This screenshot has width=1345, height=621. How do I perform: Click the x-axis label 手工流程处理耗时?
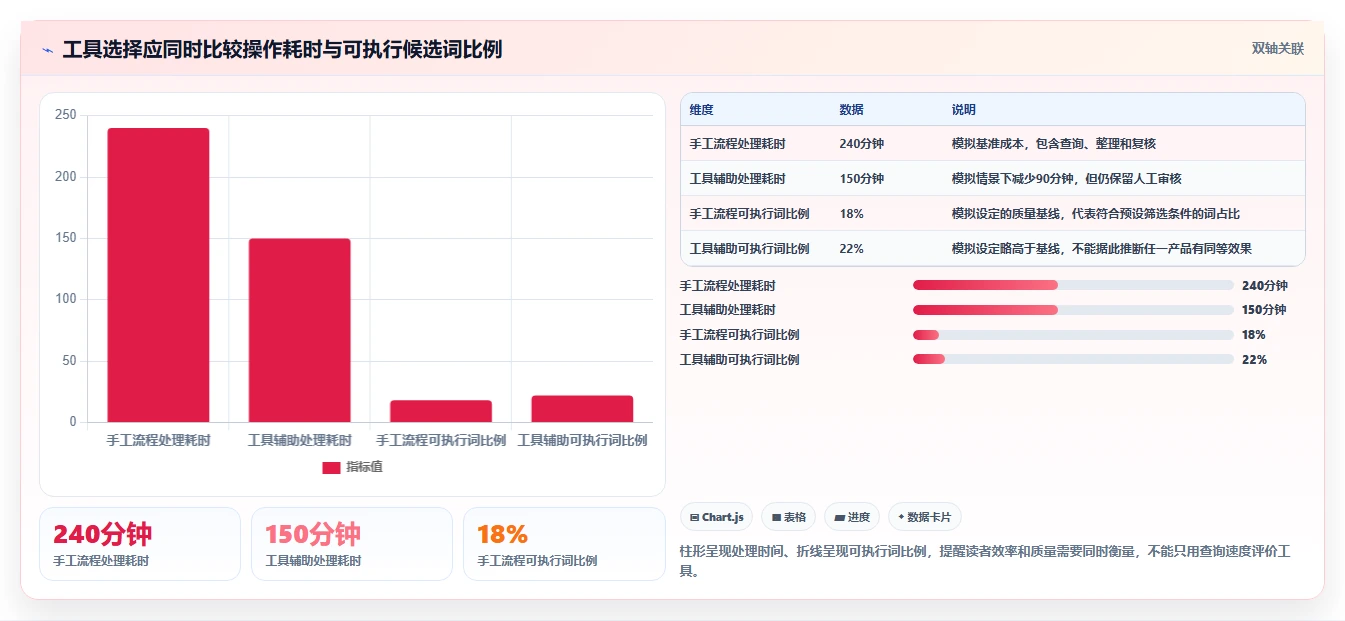pyautogui.click(x=158, y=440)
